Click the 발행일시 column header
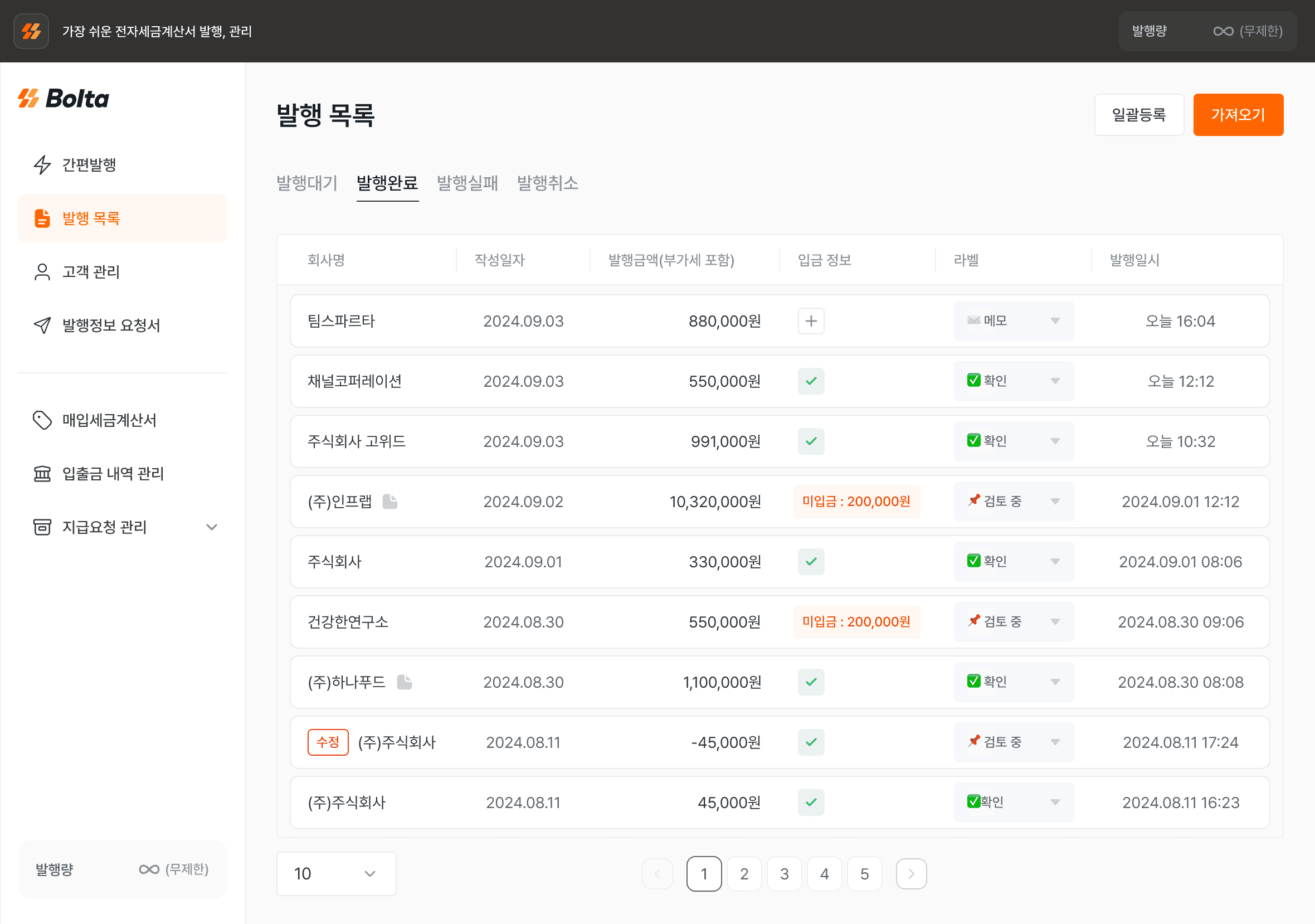 (x=1134, y=260)
